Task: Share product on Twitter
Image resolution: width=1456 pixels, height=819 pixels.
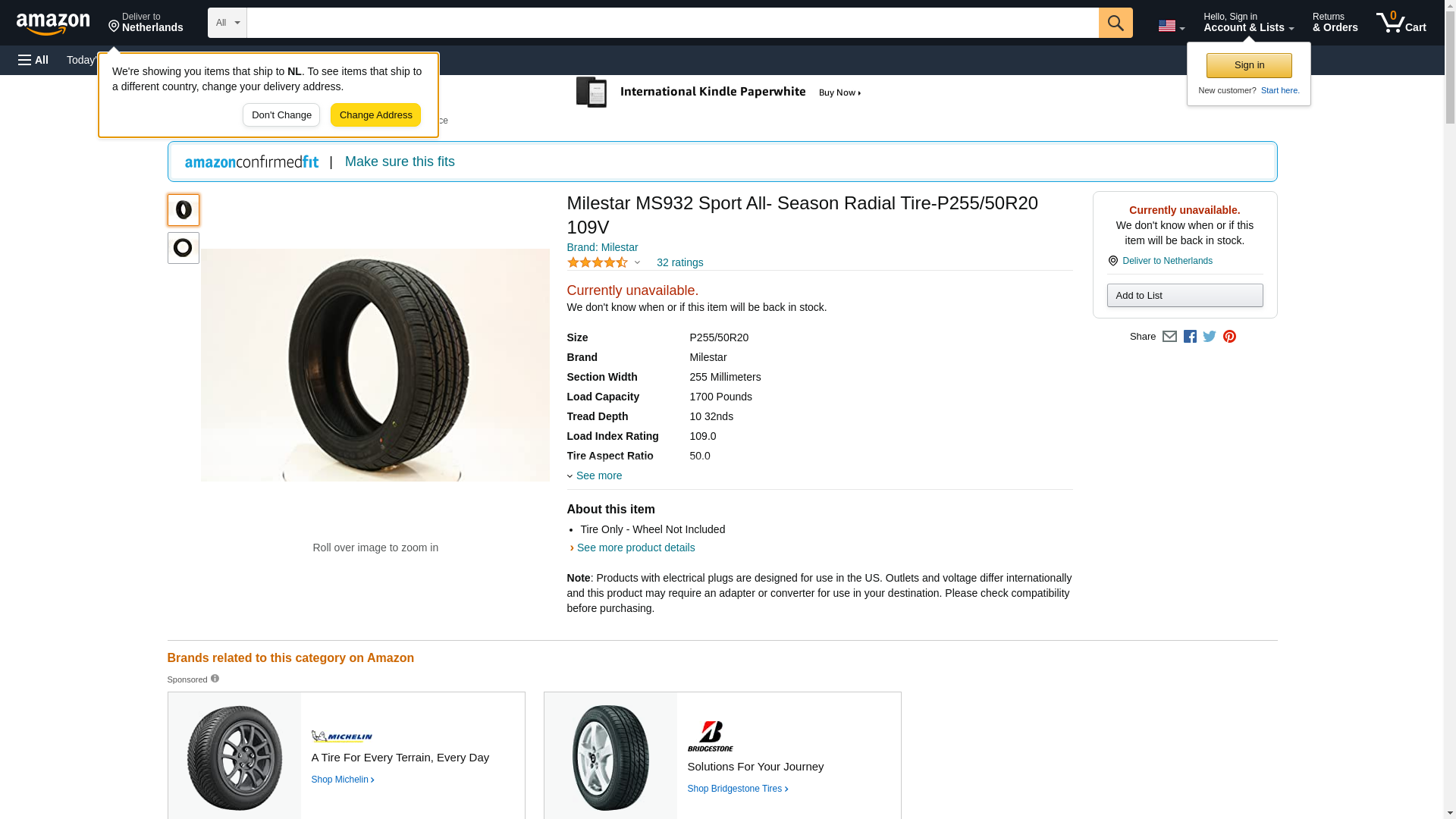Action: [x=1210, y=337]
